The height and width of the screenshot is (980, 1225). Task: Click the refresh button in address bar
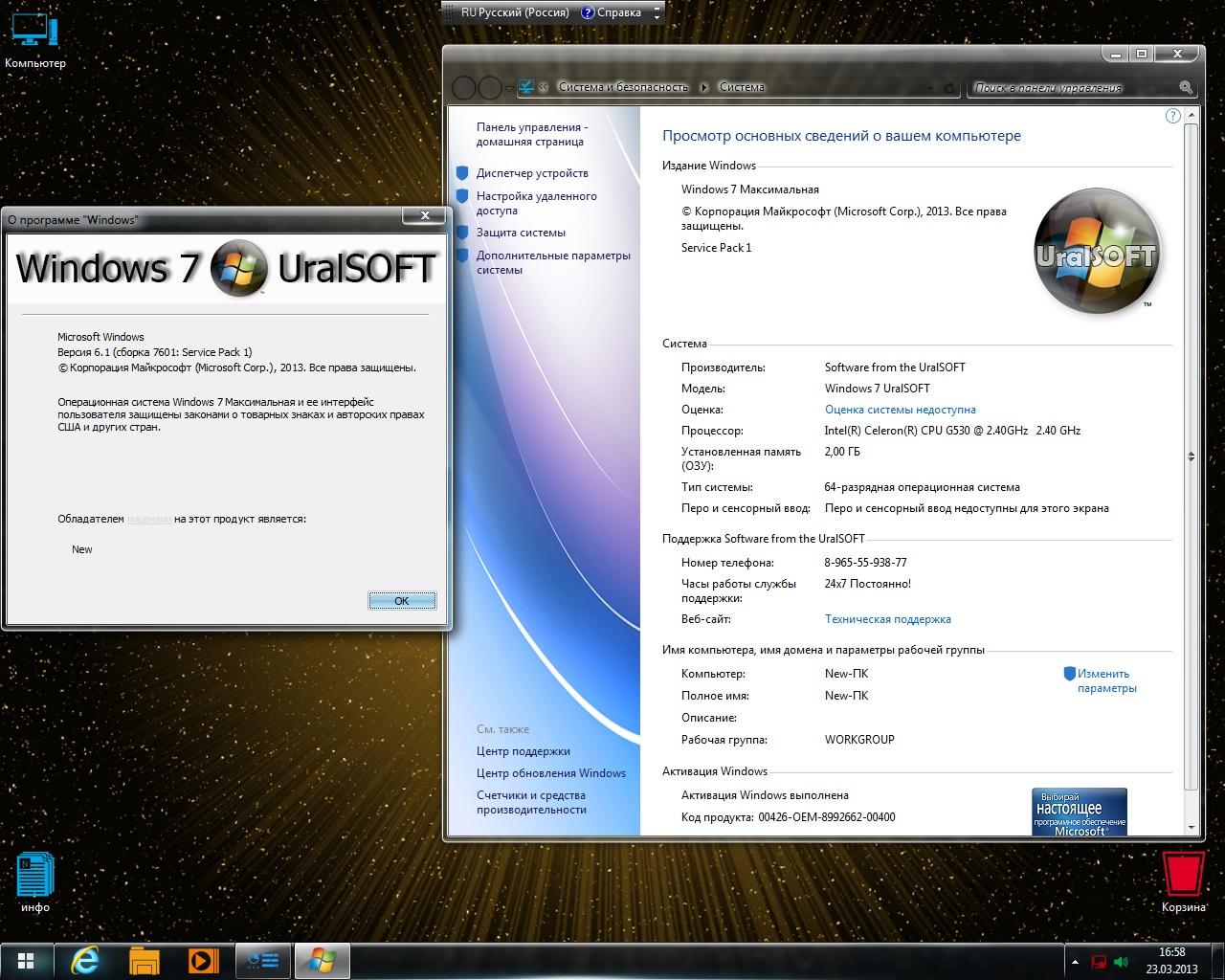949,88
